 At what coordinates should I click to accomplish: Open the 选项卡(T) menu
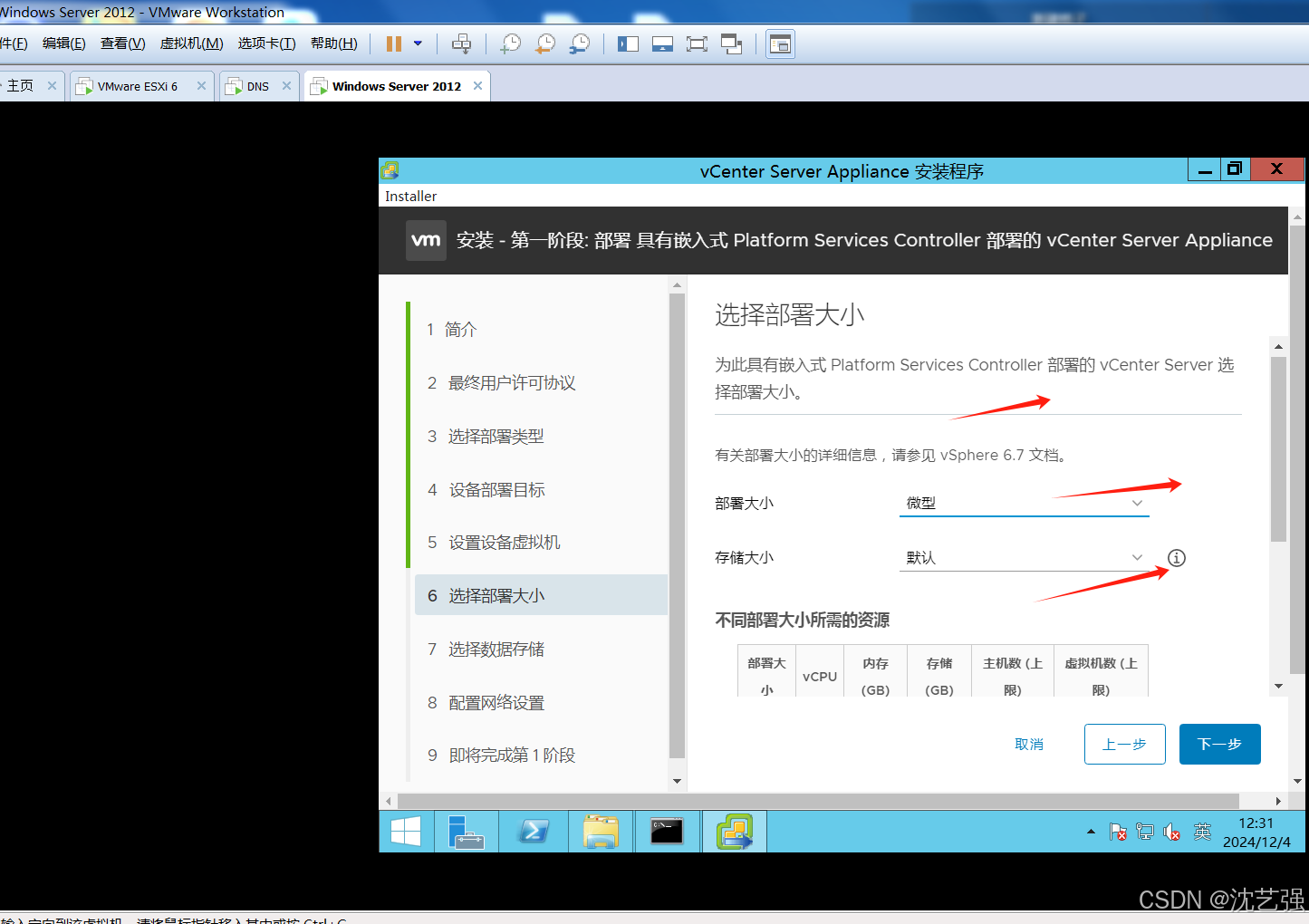266,43
